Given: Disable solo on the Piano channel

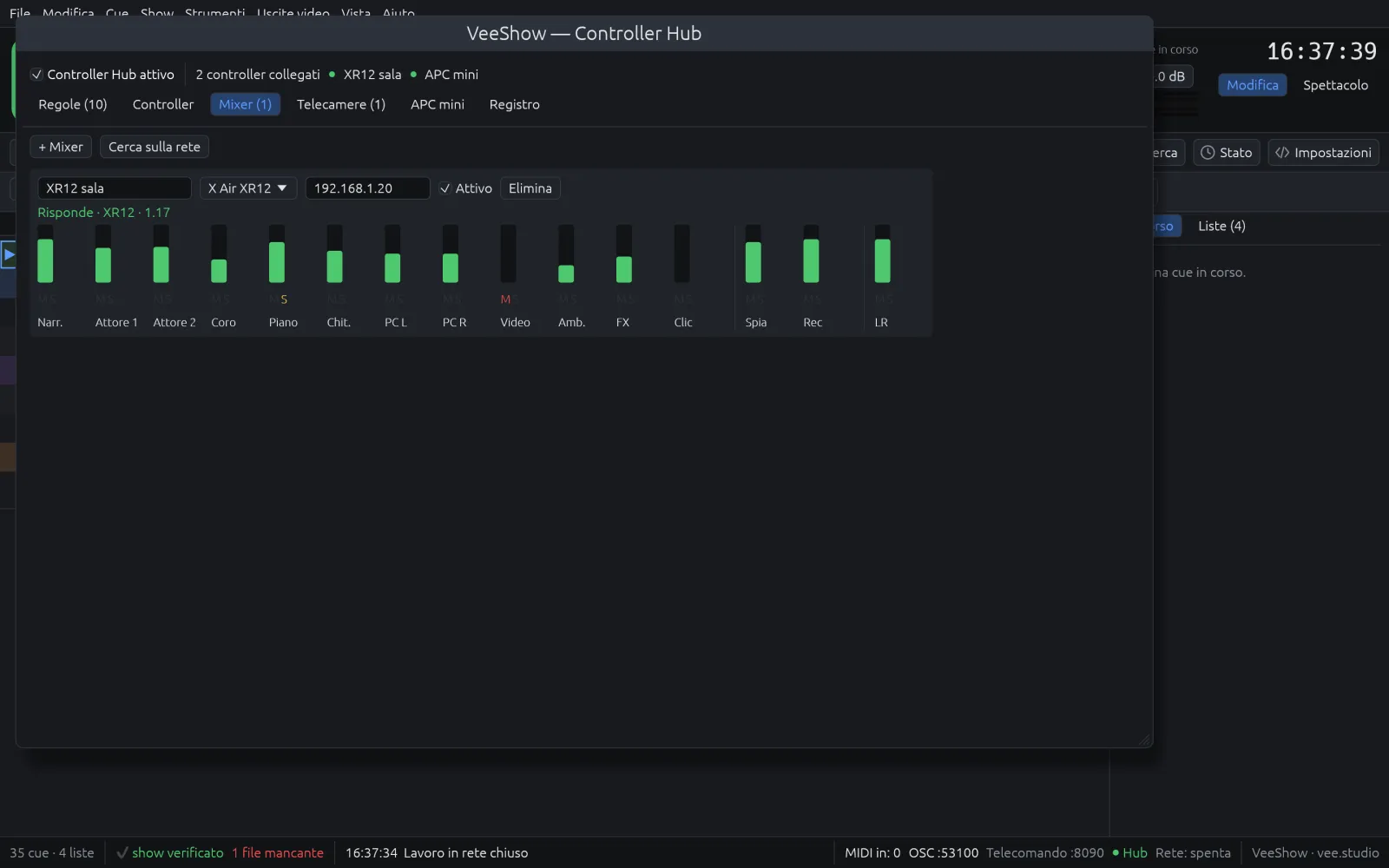Looking at the screenshot, I should click(284, 299).
